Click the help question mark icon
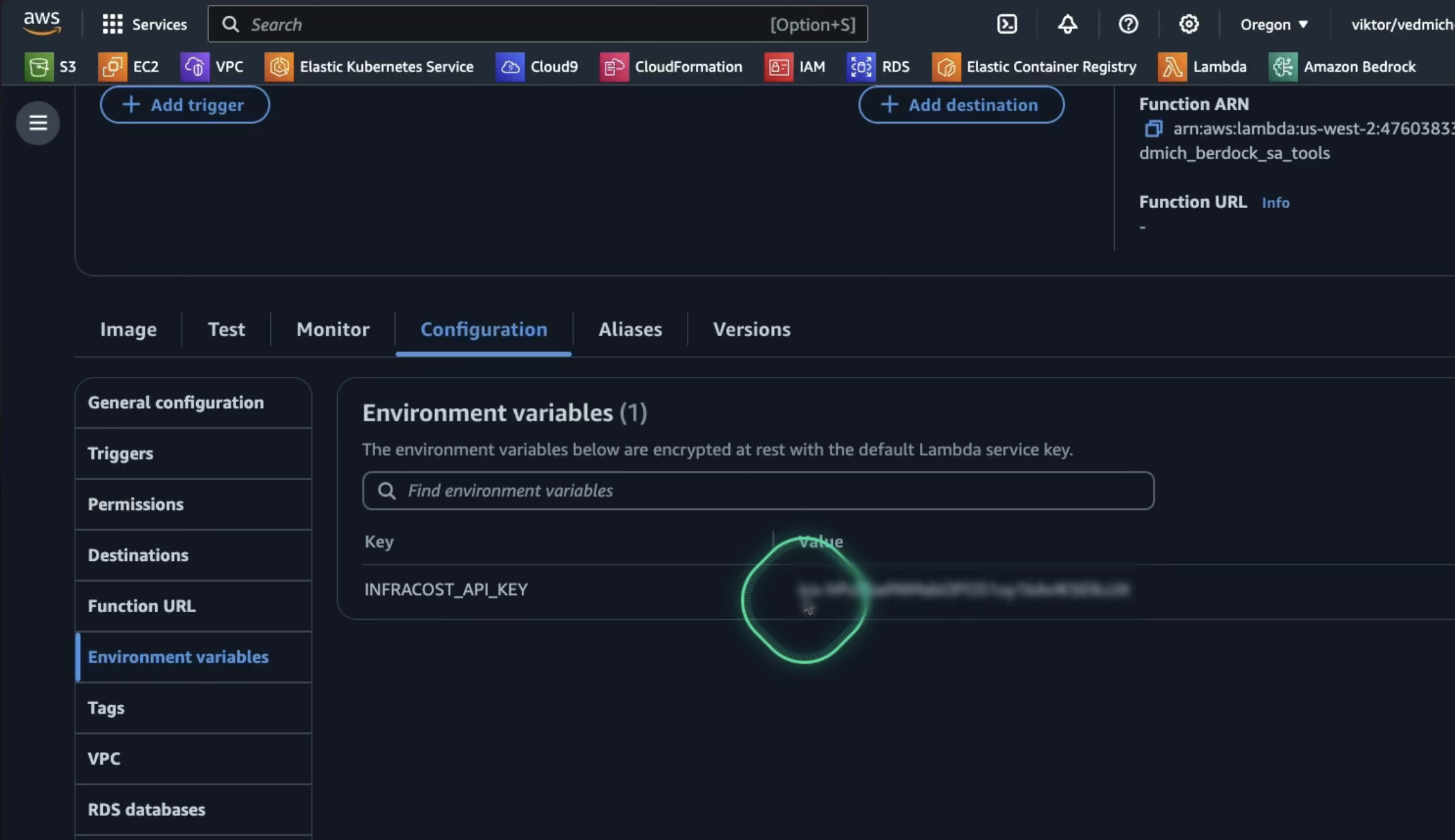Image resolution: width=1455 pixels, height=840 pixels. coord(1128,24)
